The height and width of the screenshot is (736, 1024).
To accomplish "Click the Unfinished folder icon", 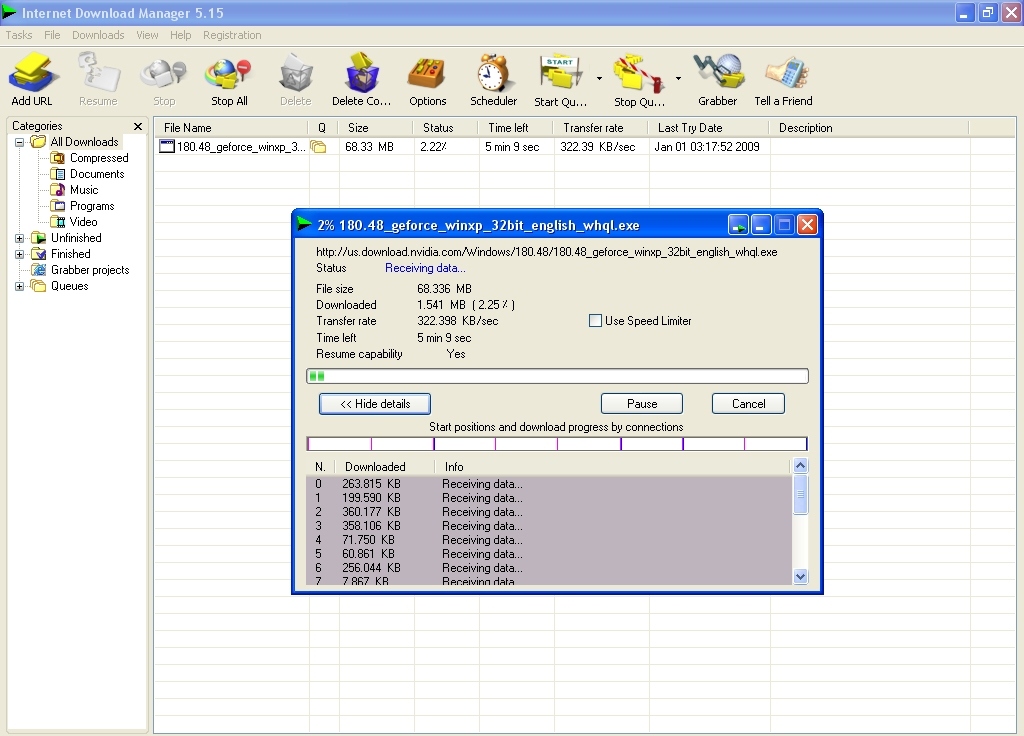I will coord(39,238).
